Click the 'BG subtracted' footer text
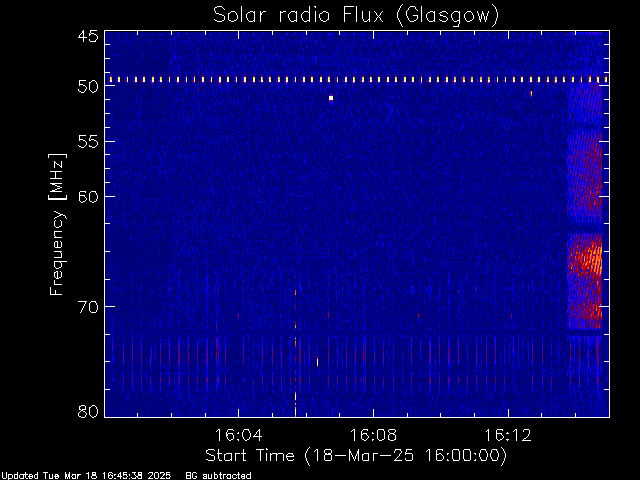This screenshot has height=480, width=640. point(218,476)
